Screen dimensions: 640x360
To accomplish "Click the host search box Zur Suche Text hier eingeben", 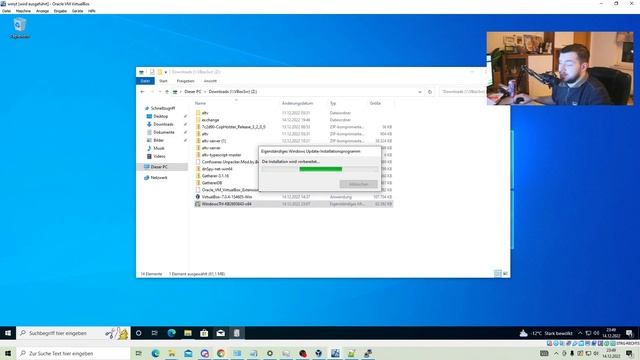I will [73, 353].
